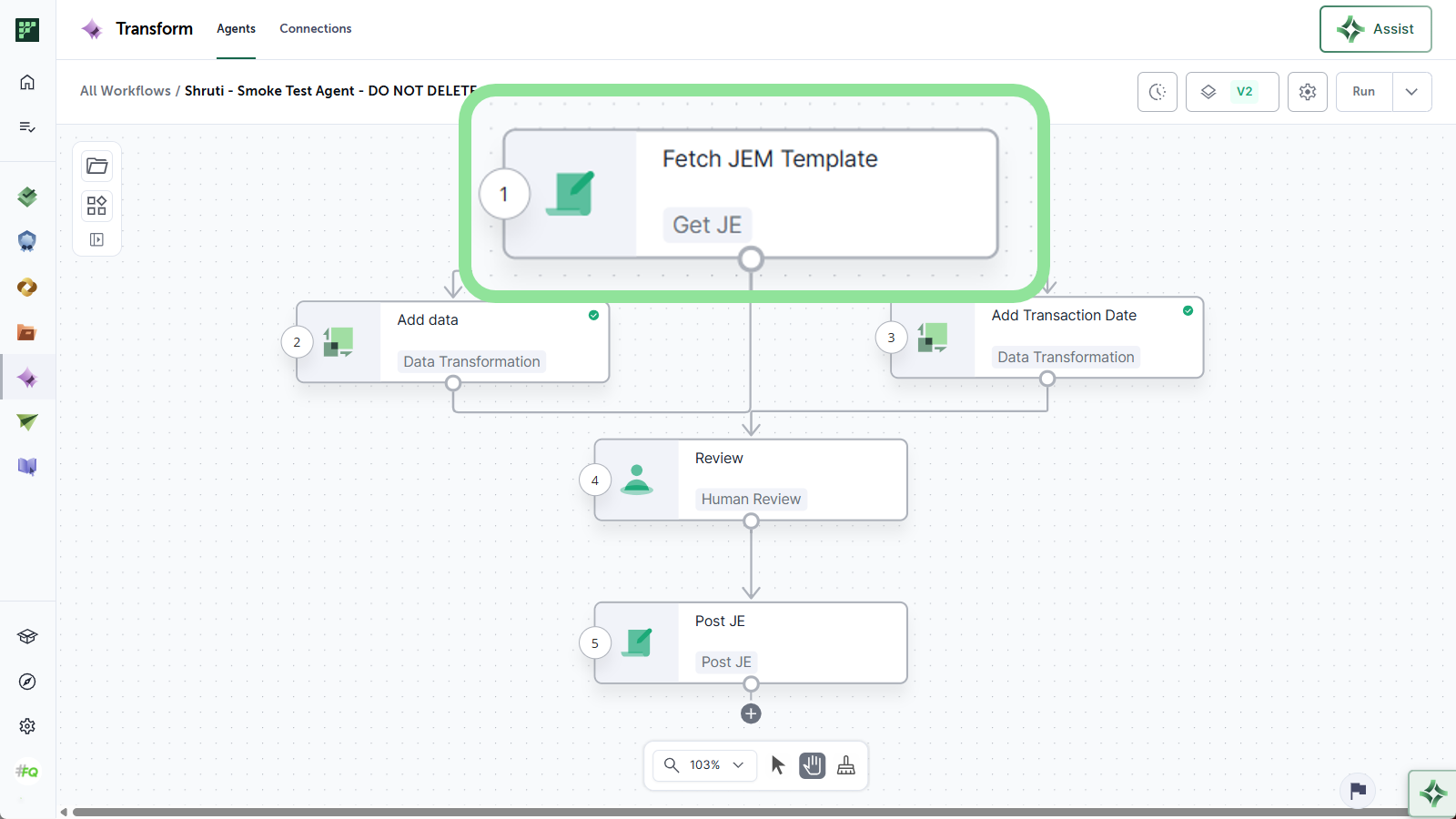Open the graduation cap learning icon

pos(27,636)
